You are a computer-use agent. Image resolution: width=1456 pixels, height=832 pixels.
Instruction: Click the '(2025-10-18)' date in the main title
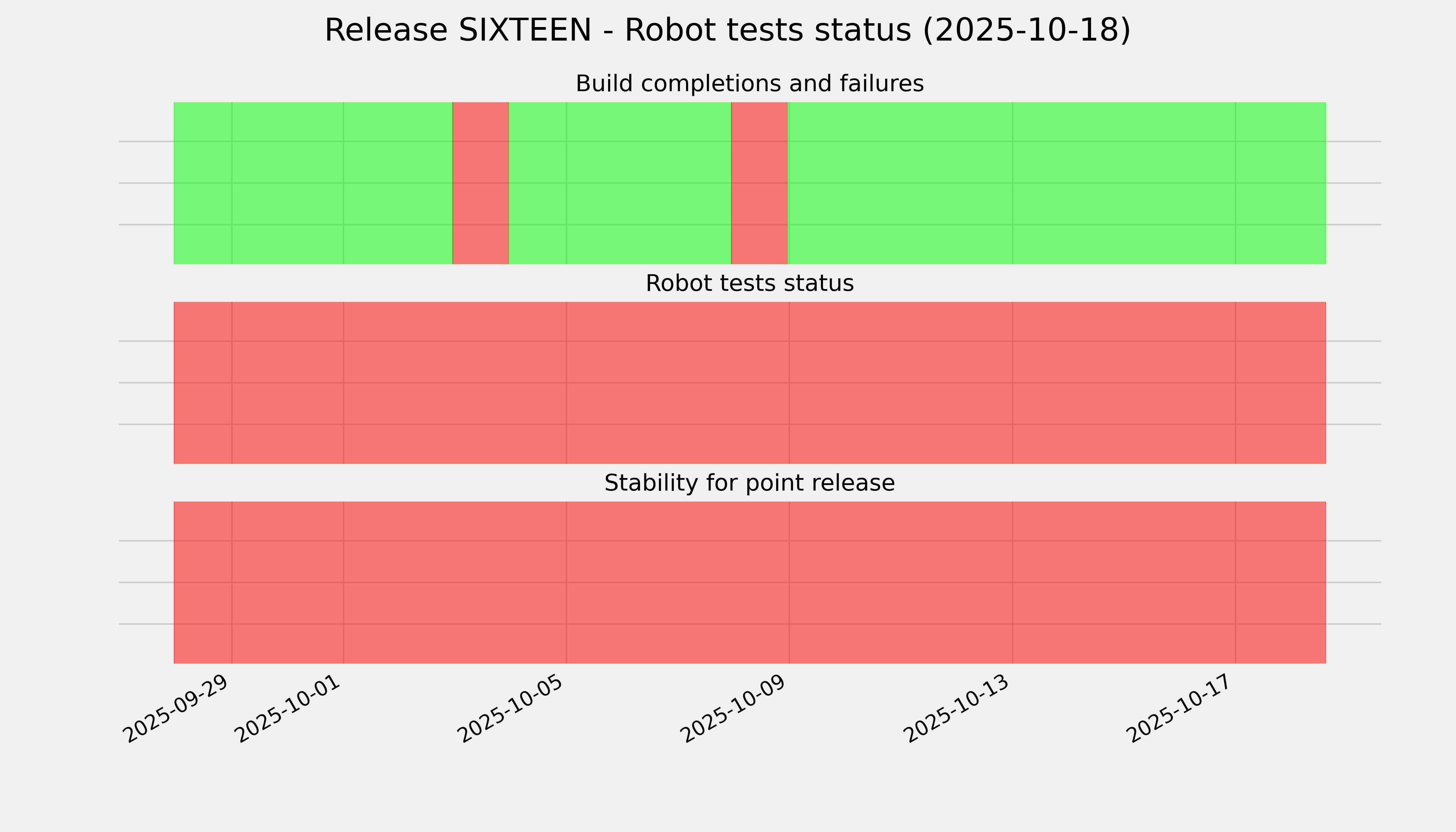[1026, 30]
